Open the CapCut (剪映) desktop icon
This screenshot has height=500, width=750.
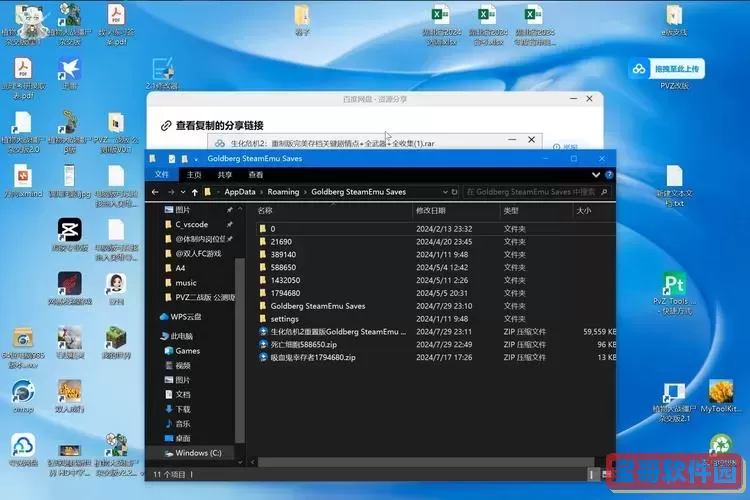click(x=70, y=234)
